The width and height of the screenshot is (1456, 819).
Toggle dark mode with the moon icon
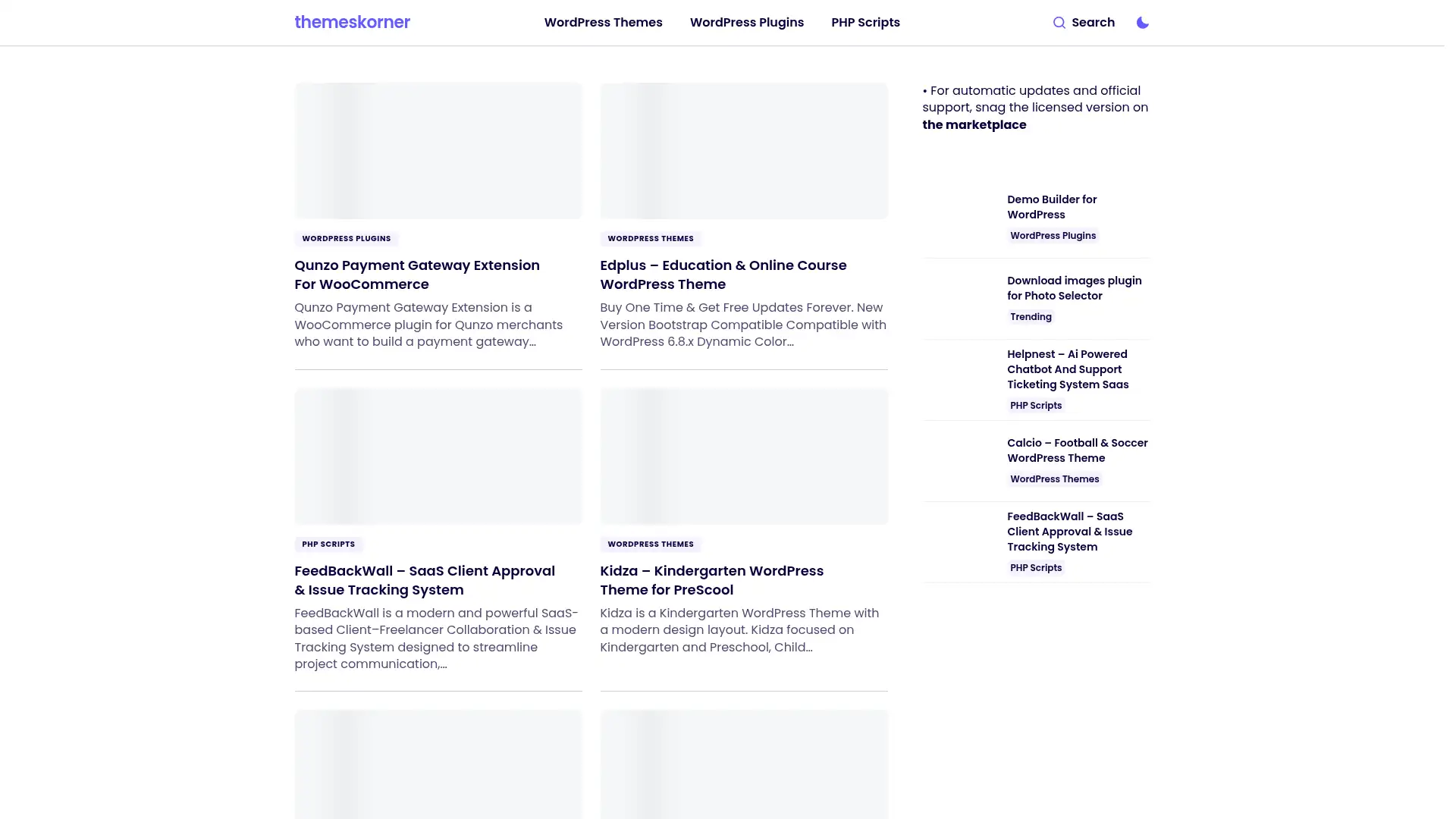tap(1142, 23)
